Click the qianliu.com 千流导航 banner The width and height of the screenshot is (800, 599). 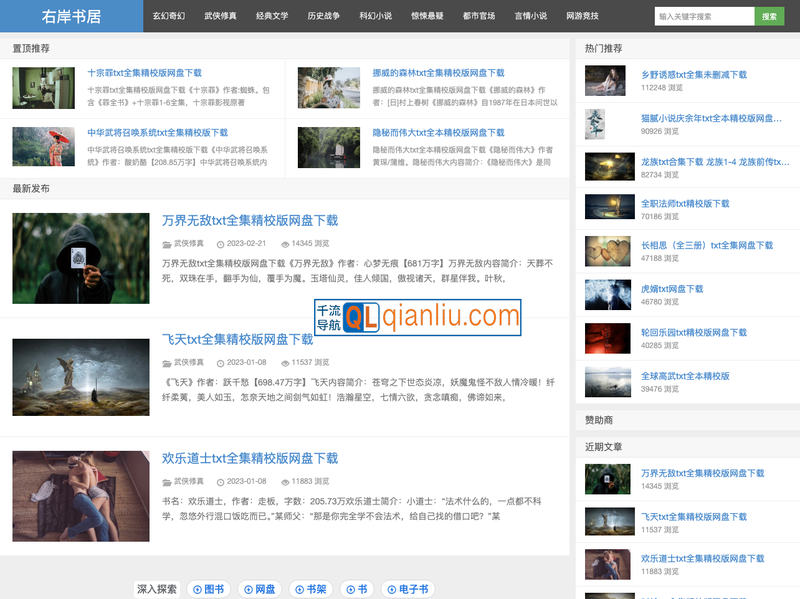coord(417,317)
